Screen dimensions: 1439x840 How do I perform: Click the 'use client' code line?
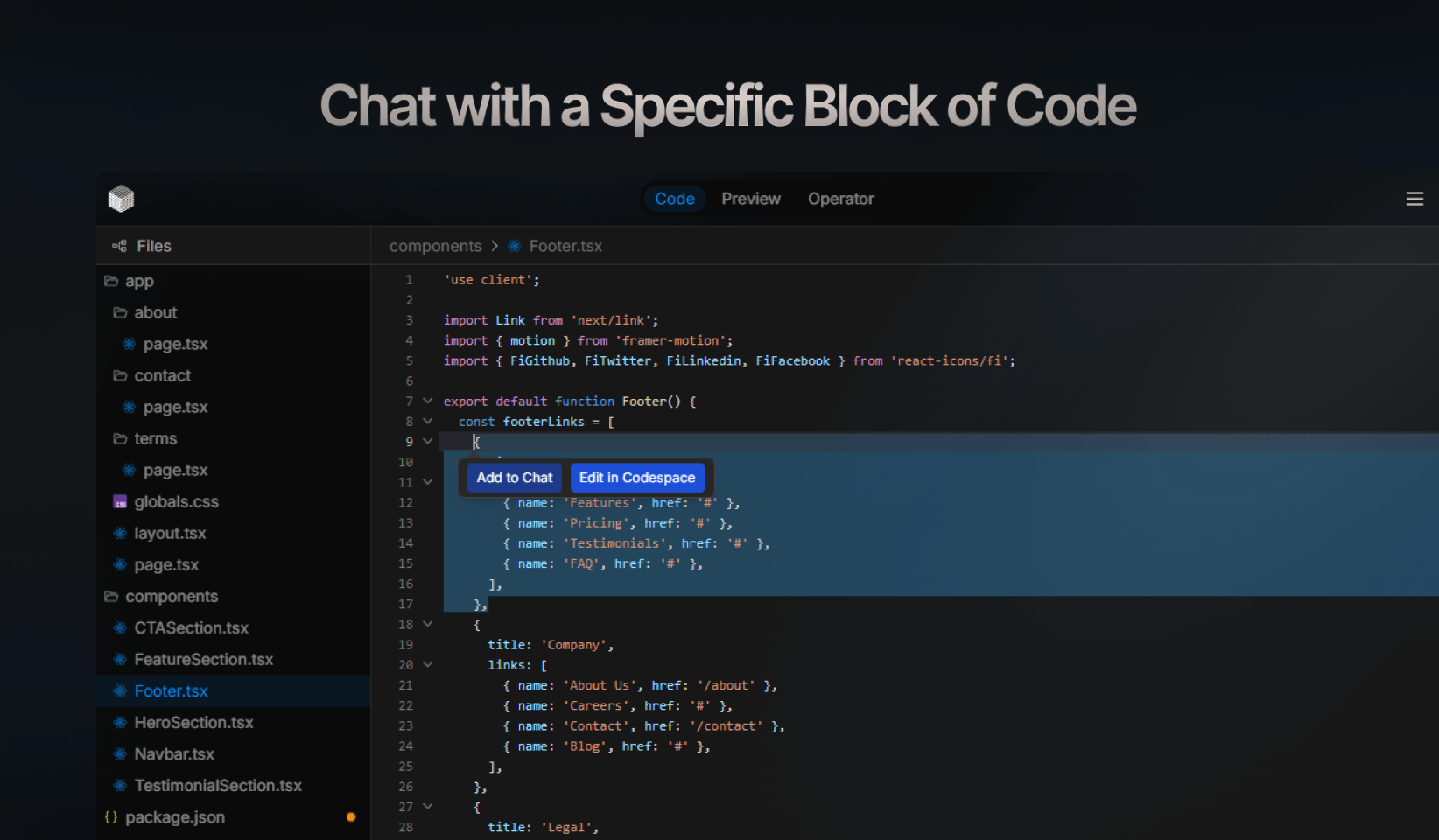(x=492, y=280)
